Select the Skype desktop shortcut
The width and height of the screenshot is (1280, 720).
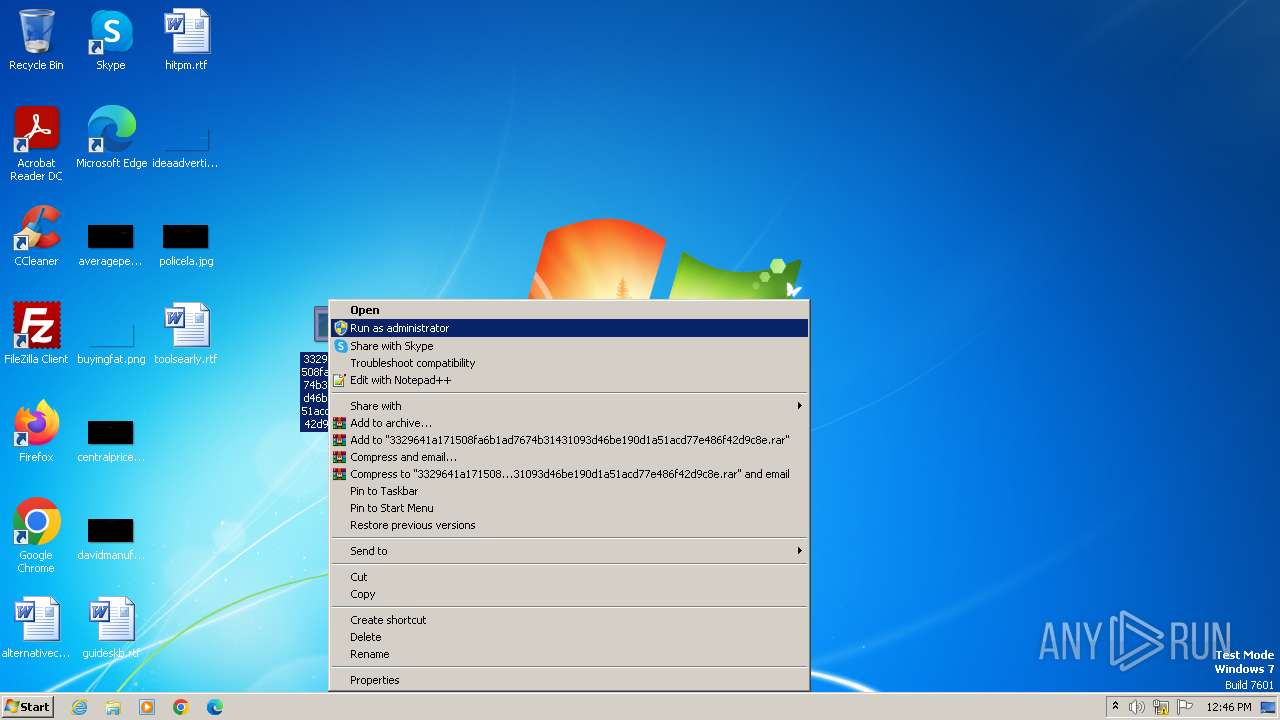click(111, 40)
